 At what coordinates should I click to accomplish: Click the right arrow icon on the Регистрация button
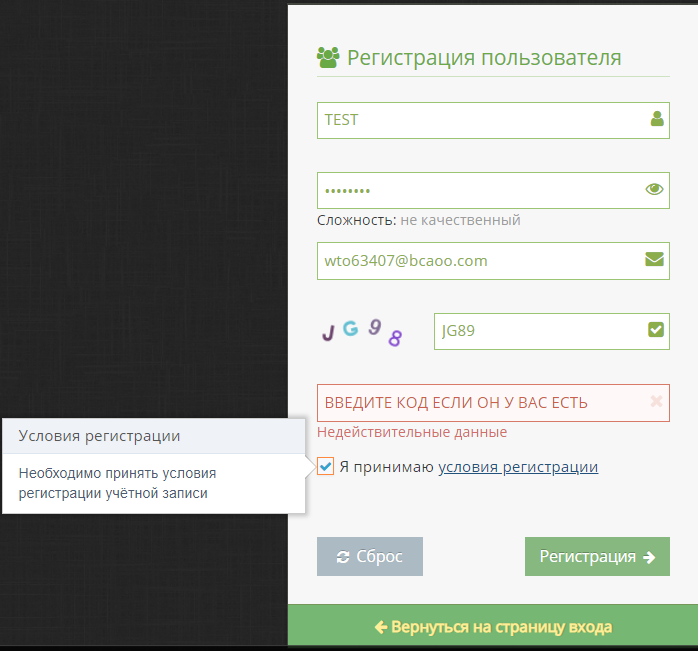(x=649, y=557)
